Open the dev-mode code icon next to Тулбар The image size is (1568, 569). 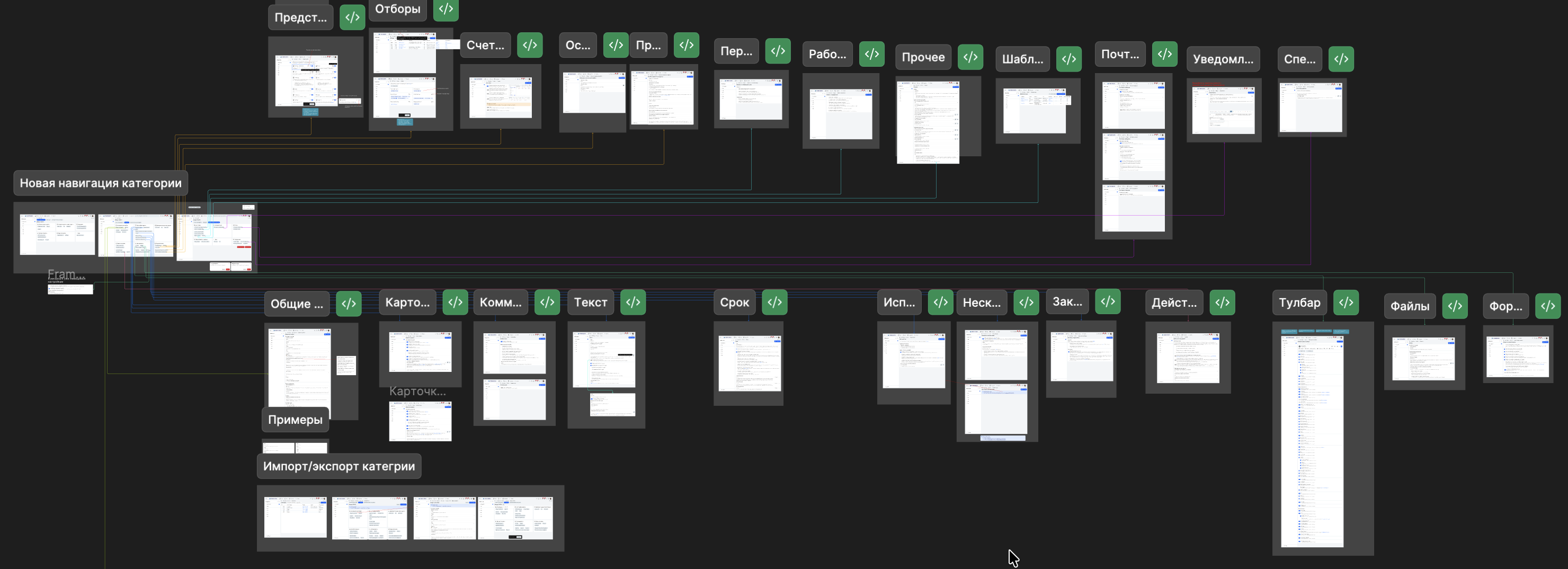click(x=1346, y=303)
